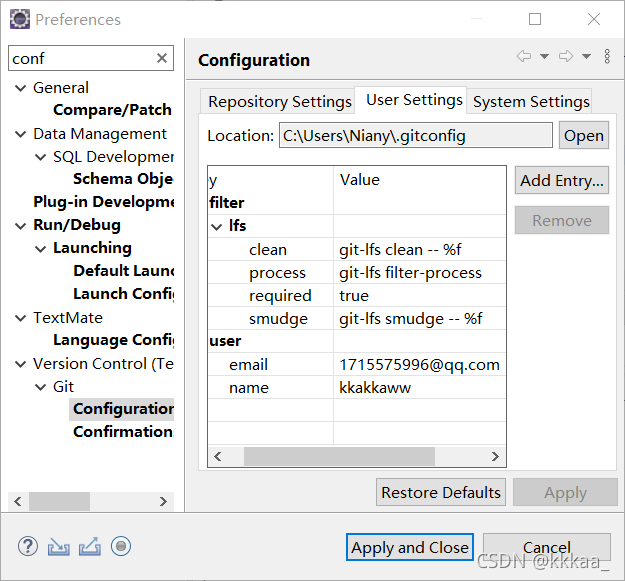Click the tree panel scroll left arrow
625x581 pixels.
pyautogui.click(x=18, y=501)
